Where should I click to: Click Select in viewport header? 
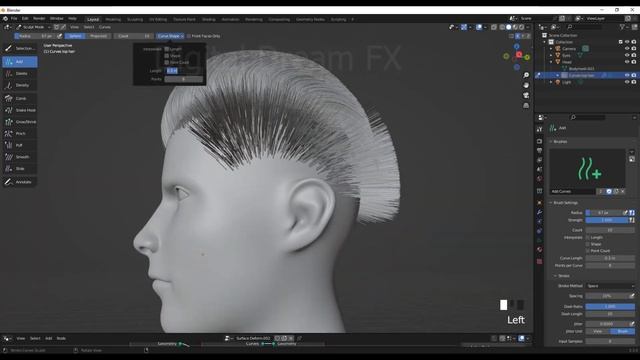(89, 27)
